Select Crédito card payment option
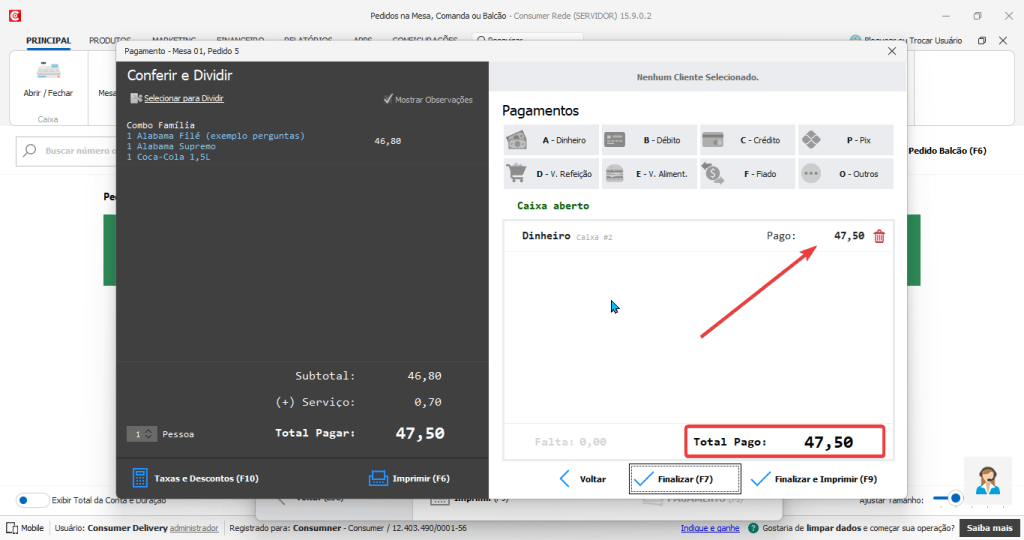Image resolution: width=1024 pixels, height=540 pixels. point(746,141)
